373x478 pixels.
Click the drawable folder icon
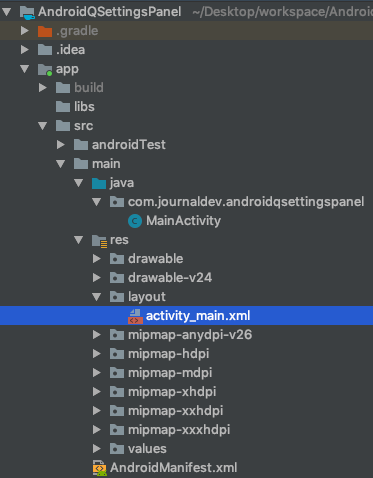[117, 259]
